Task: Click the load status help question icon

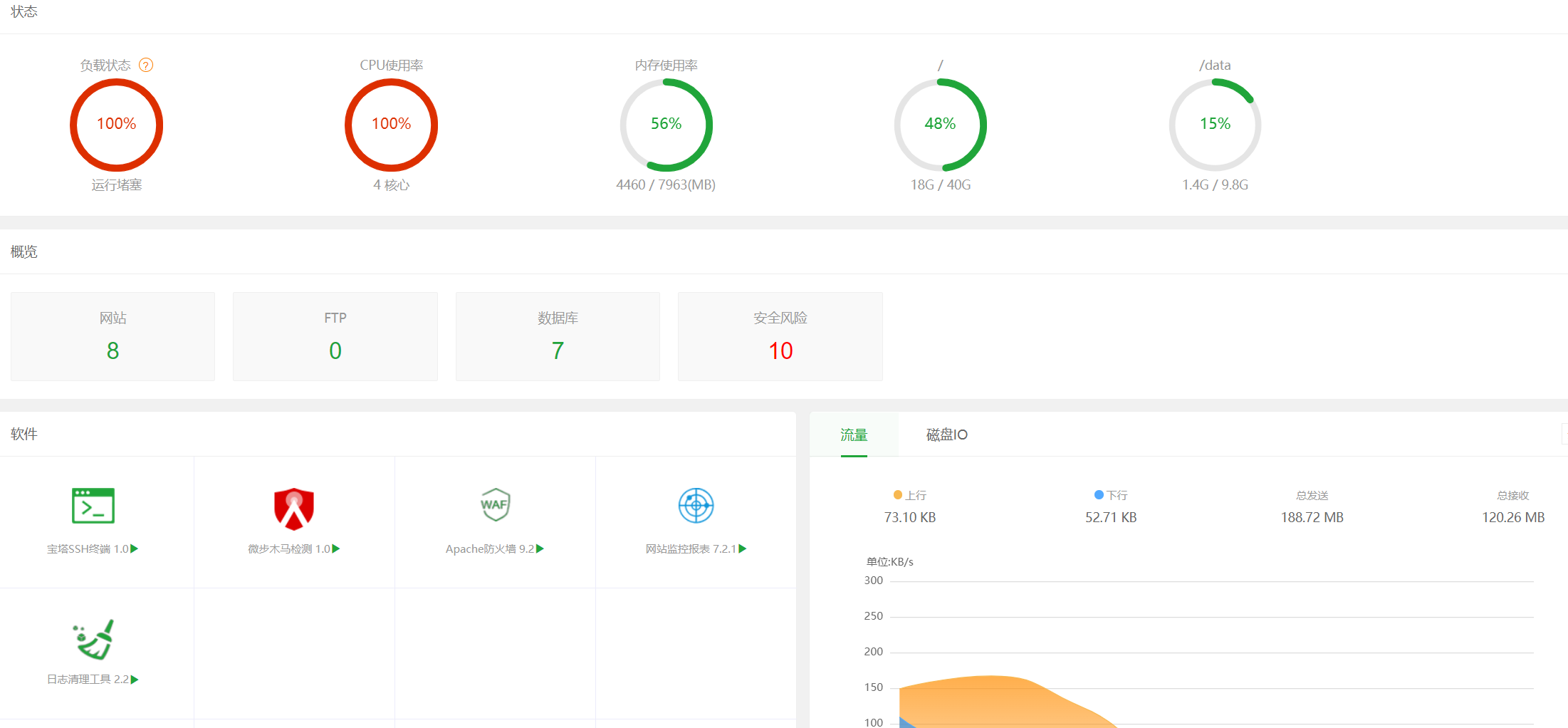Action: 146,66
